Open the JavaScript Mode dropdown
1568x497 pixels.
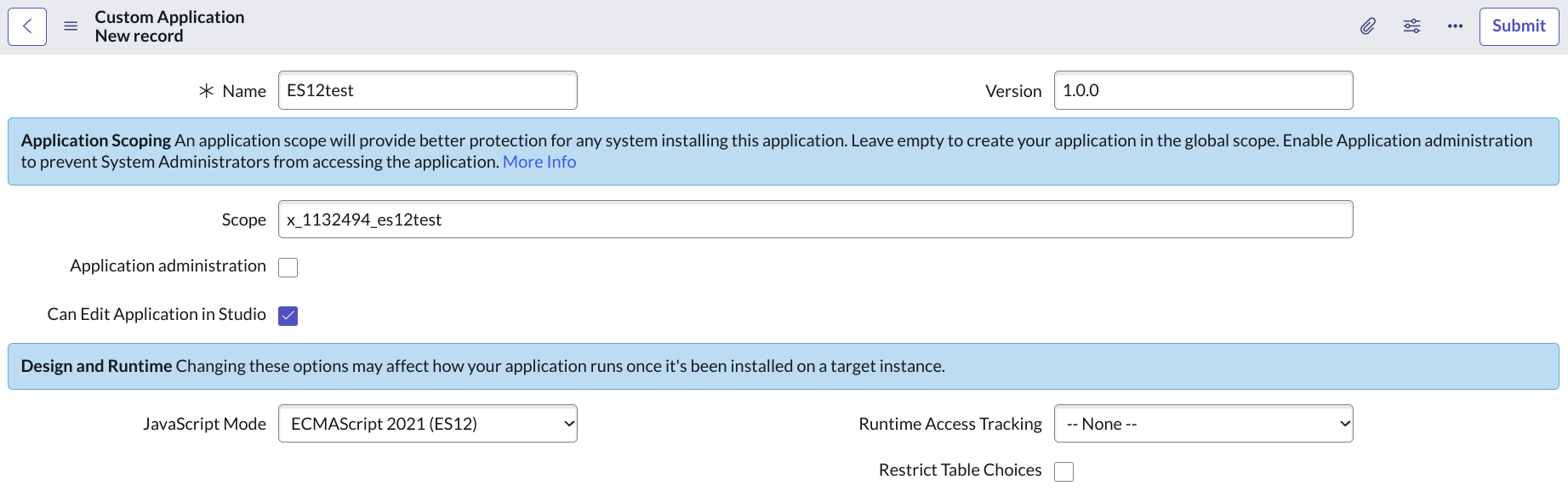[427, 424]
